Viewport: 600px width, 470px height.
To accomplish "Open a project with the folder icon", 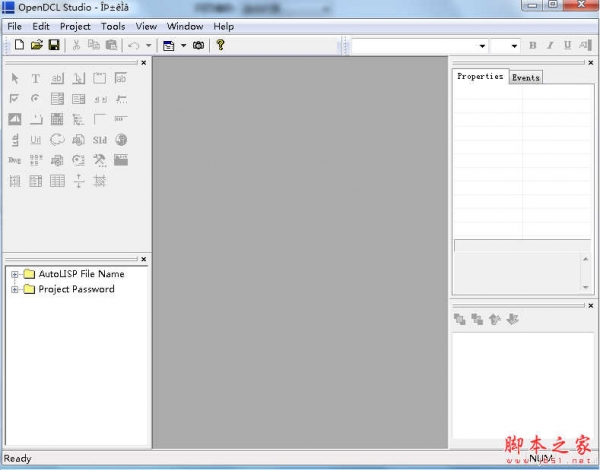I will click(x=36, y=45).
